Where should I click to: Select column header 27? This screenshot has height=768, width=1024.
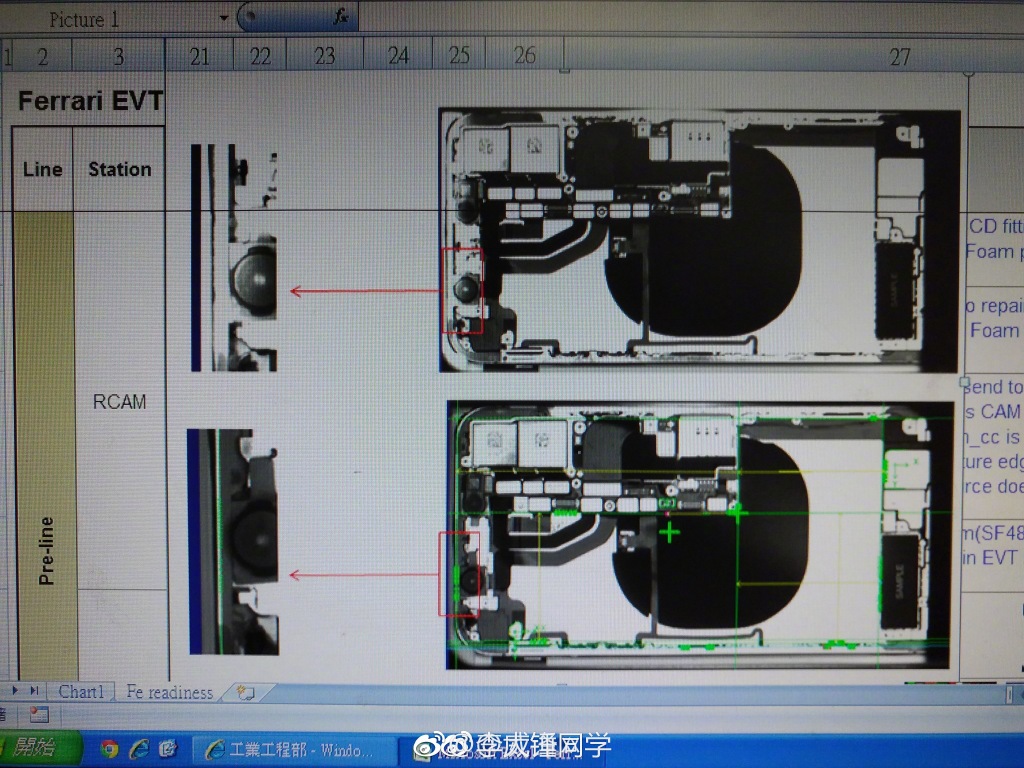click(x=900, y=57)
